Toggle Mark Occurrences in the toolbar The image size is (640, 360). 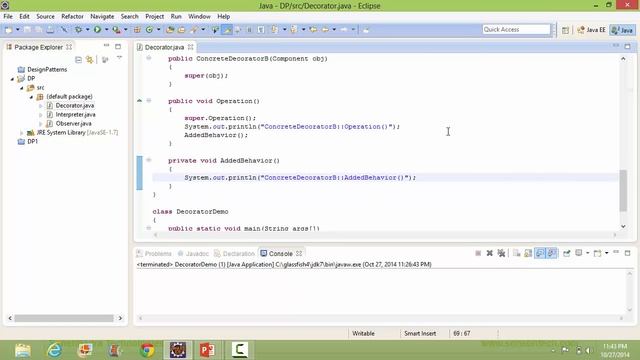(227, 29)
